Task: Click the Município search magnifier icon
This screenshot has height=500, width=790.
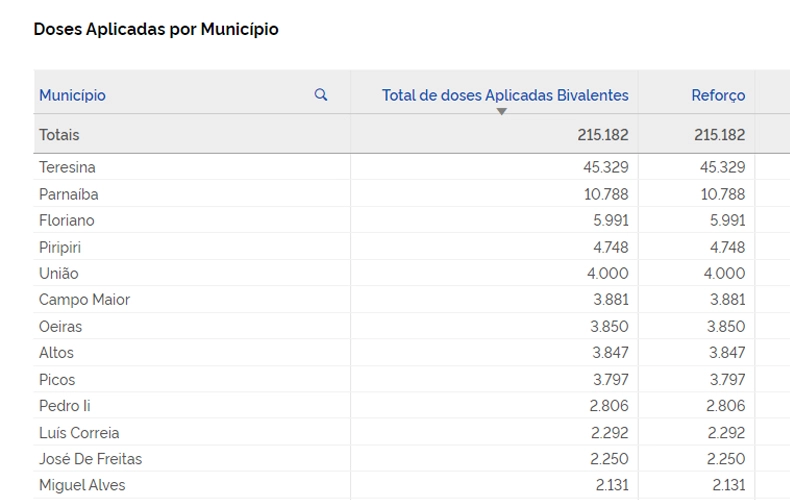Action: 321,94
